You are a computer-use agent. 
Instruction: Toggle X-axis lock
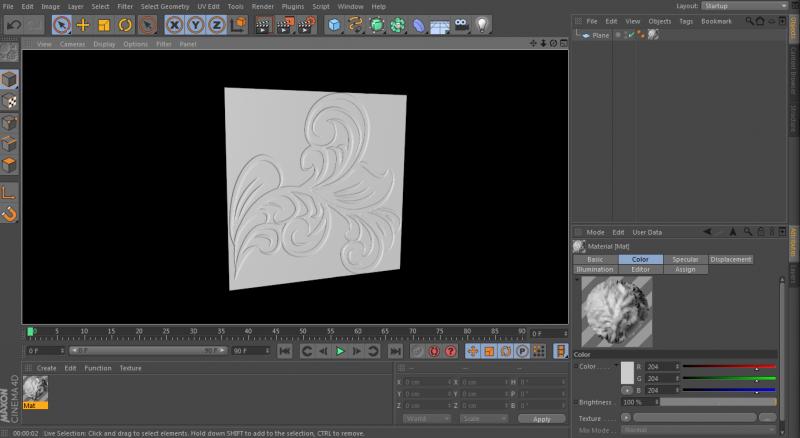(174, 24)
